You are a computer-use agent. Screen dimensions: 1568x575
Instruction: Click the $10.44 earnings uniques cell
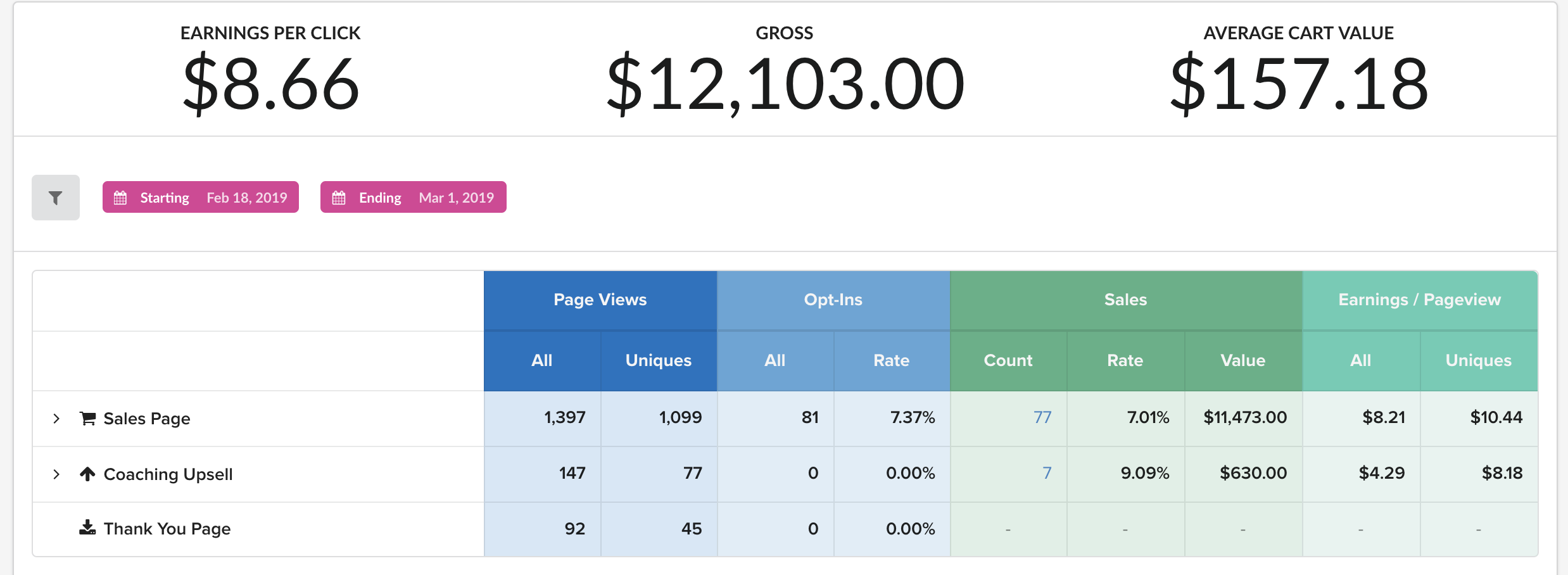1479,418
